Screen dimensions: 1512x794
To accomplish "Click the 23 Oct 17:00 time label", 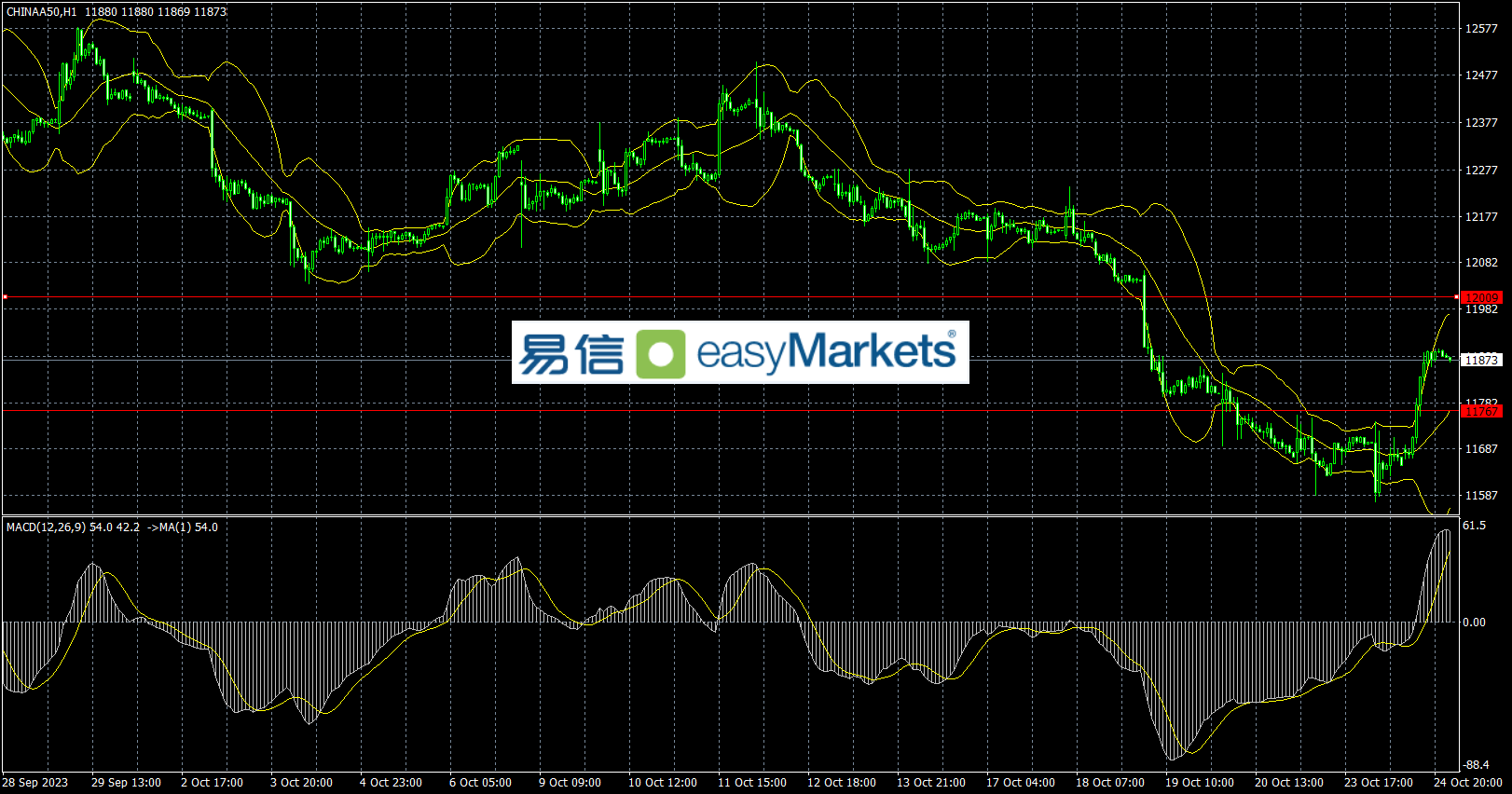I will click(1379, 783).
